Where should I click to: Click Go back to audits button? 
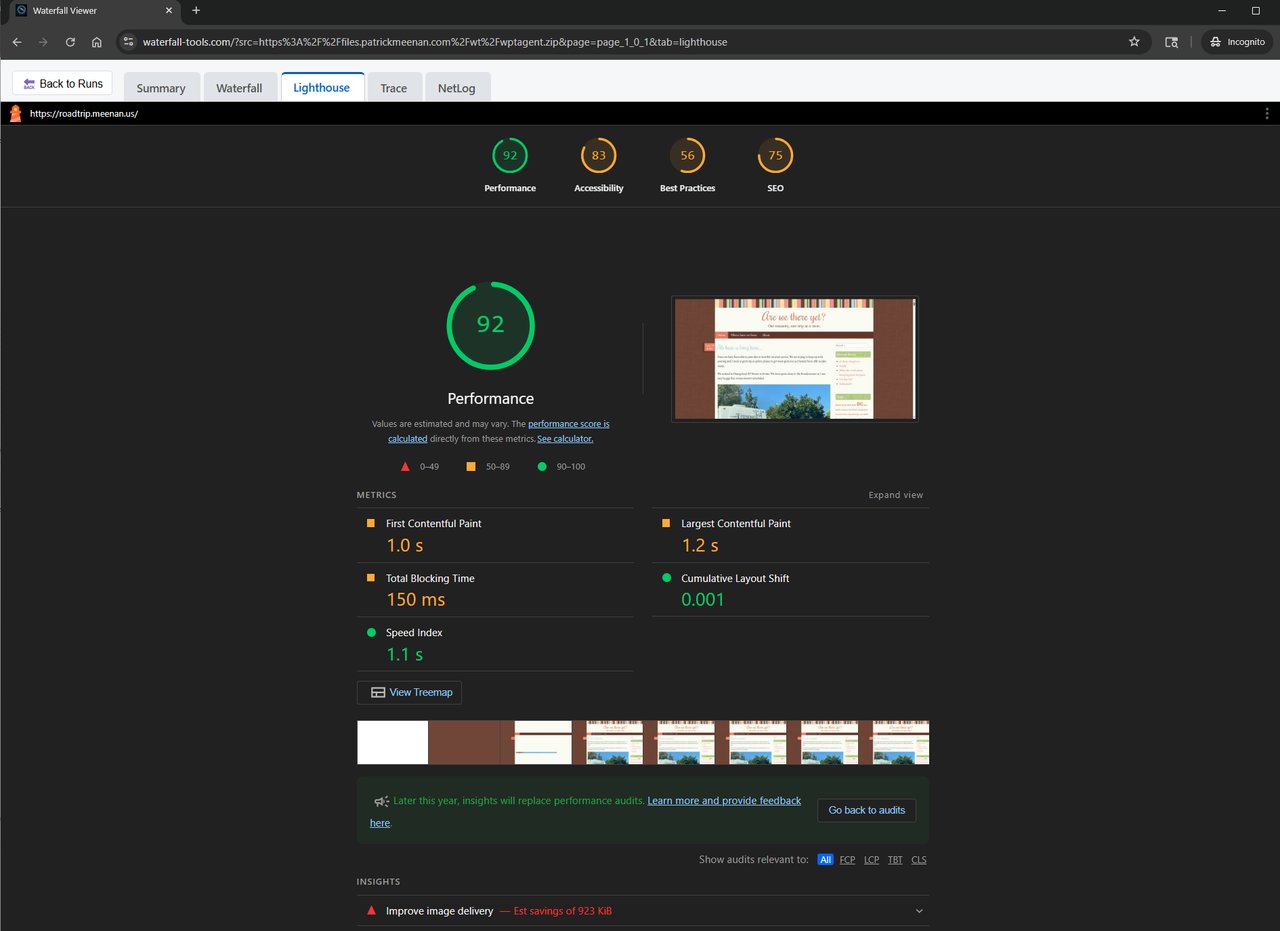[x=866, y=810]
